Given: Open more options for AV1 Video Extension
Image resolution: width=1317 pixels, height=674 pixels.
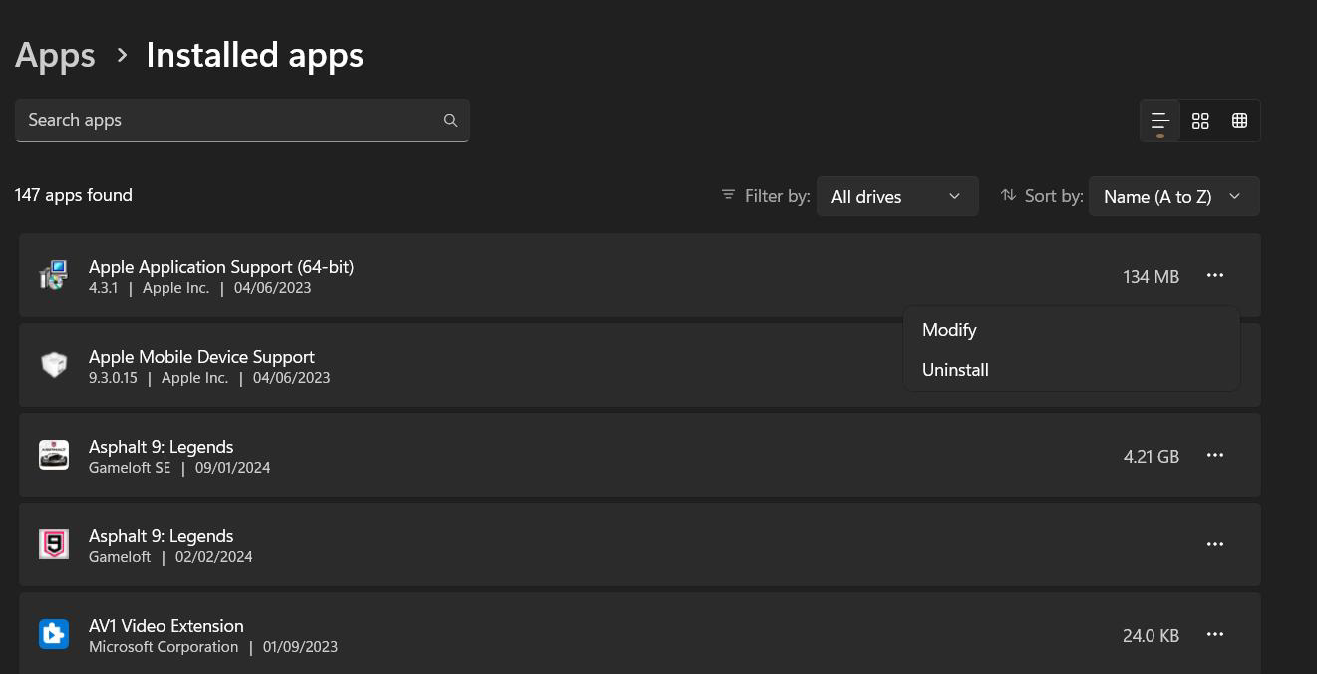Looking at the screenshot, I should pyautogui.click(x=1215, y=634).
